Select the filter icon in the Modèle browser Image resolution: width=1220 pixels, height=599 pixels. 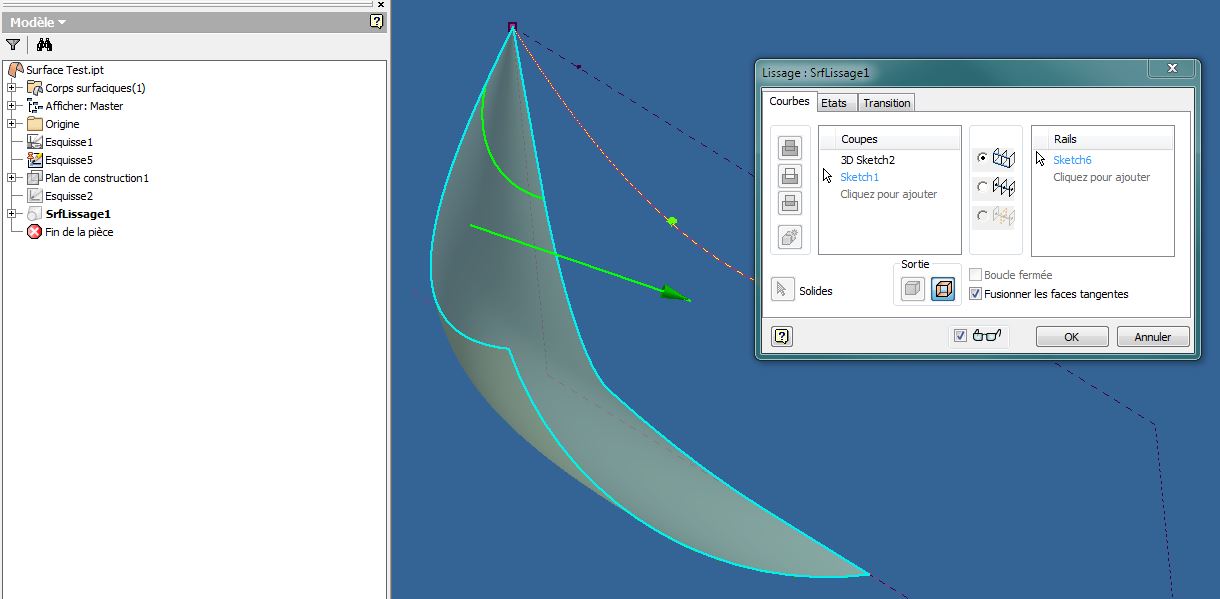click(x=13, y=44)
